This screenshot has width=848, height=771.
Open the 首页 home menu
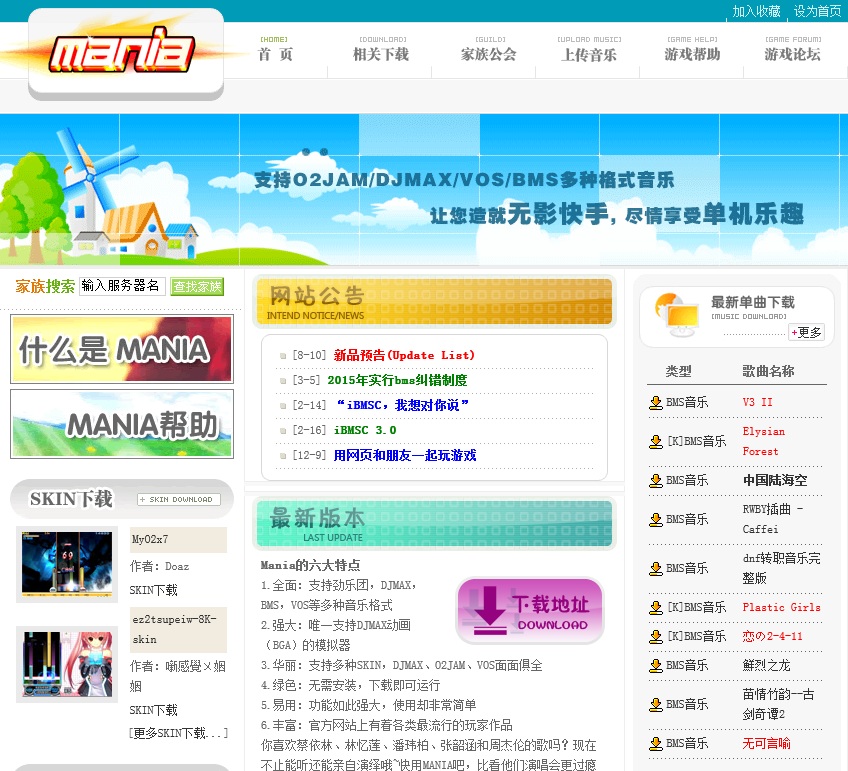point(275,49)
